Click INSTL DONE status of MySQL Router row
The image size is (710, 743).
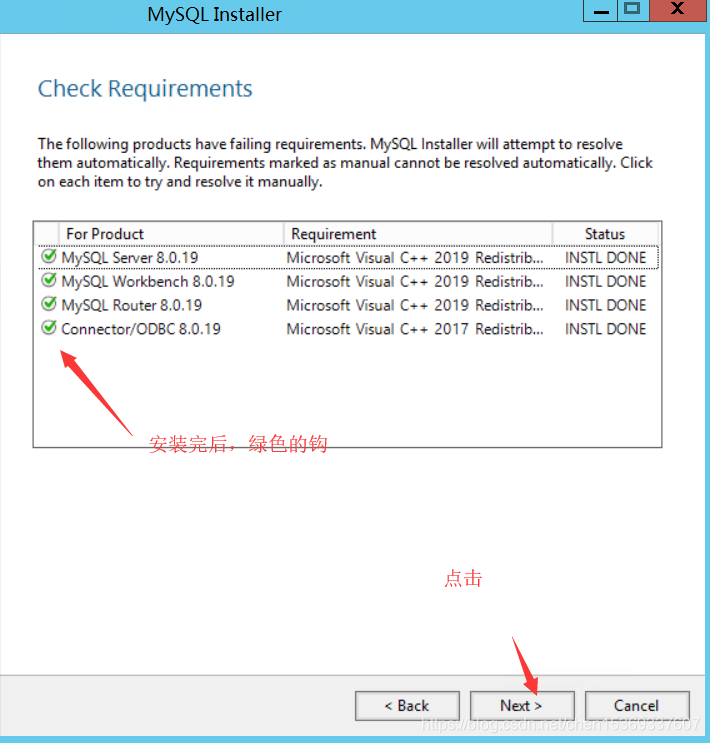[605, 305]
